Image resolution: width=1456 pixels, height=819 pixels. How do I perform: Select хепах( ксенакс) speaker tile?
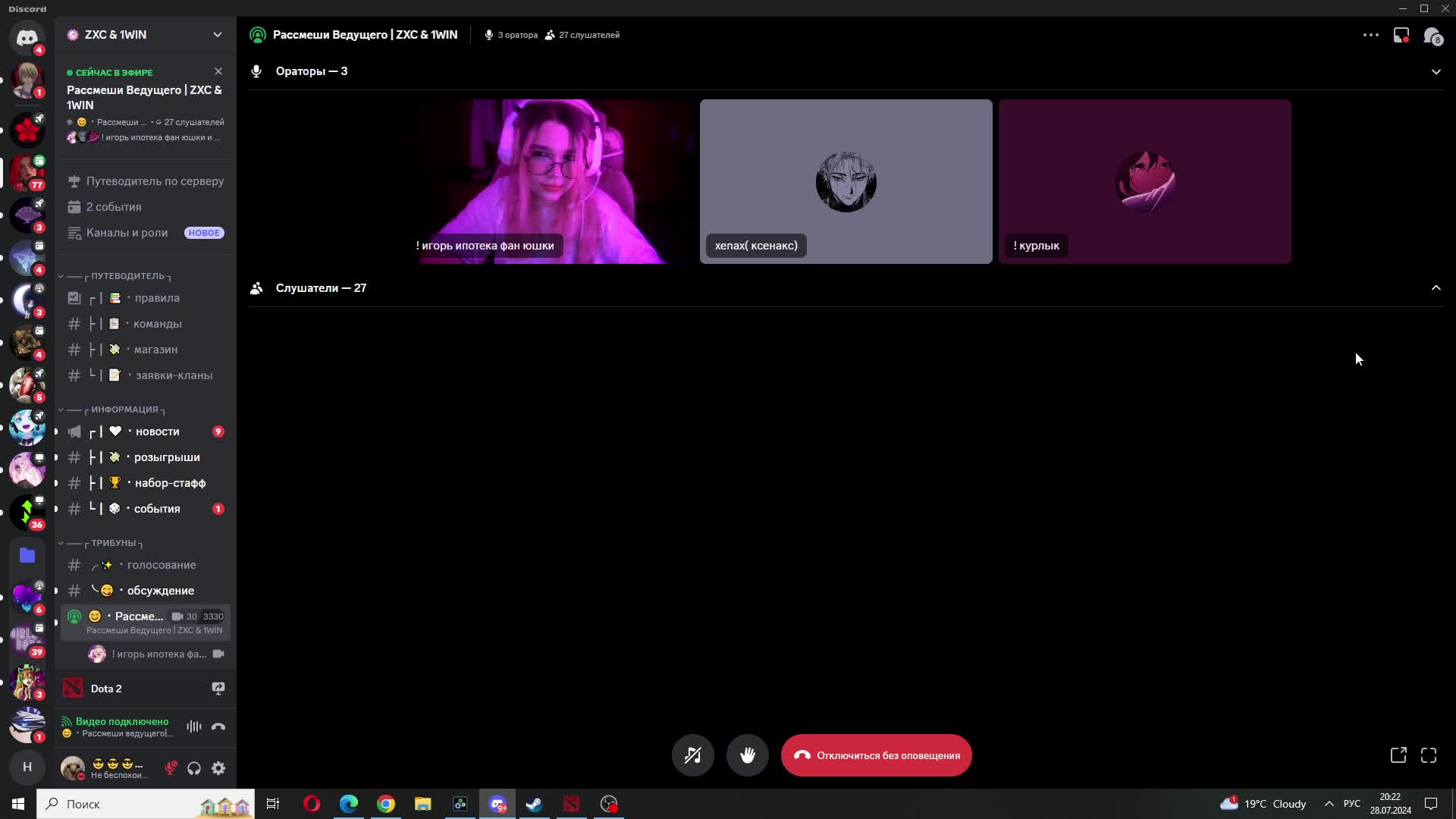click(846, 181)
